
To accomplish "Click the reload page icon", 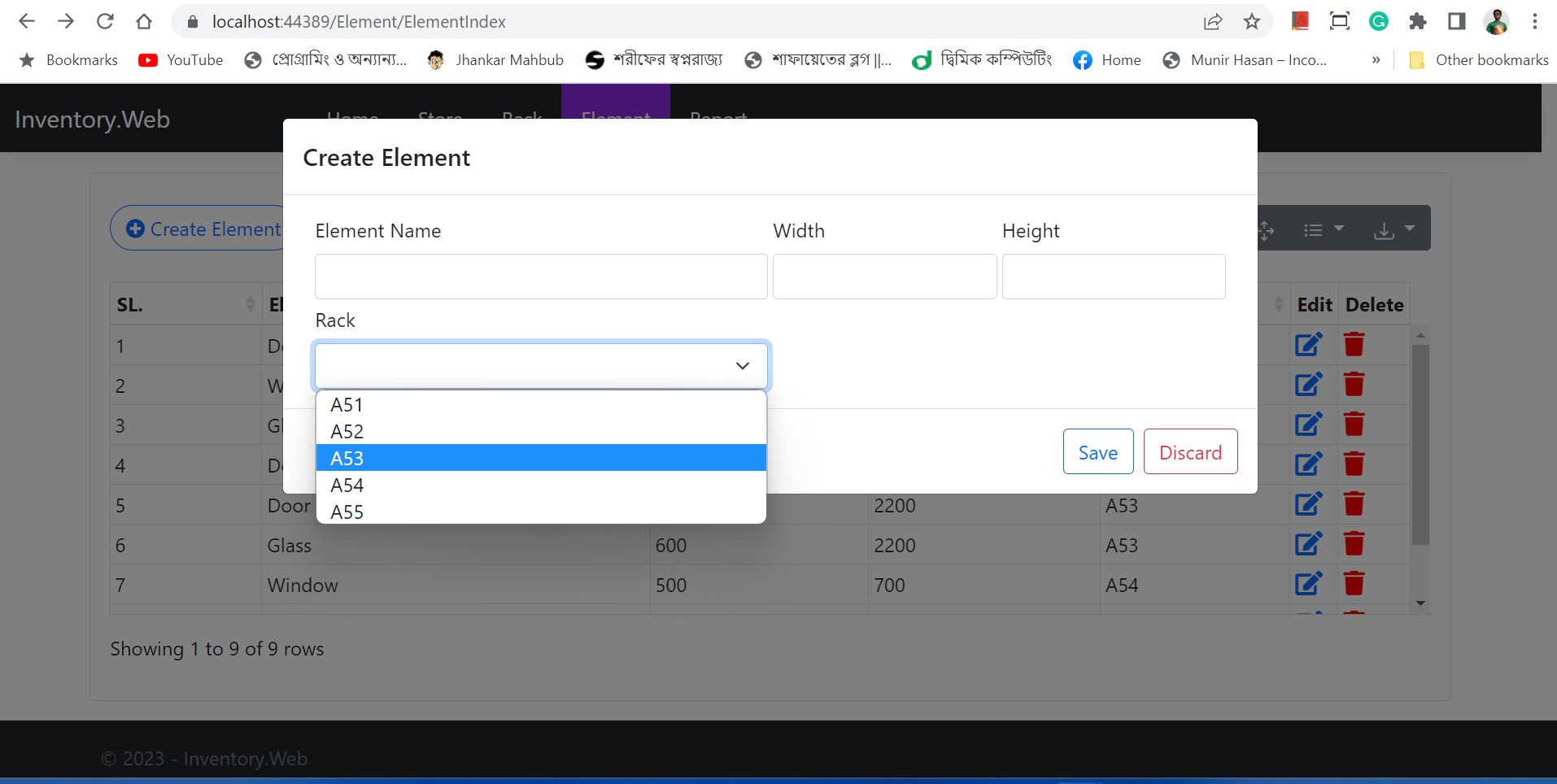I will pyautogui.click(x=105, y=21).
